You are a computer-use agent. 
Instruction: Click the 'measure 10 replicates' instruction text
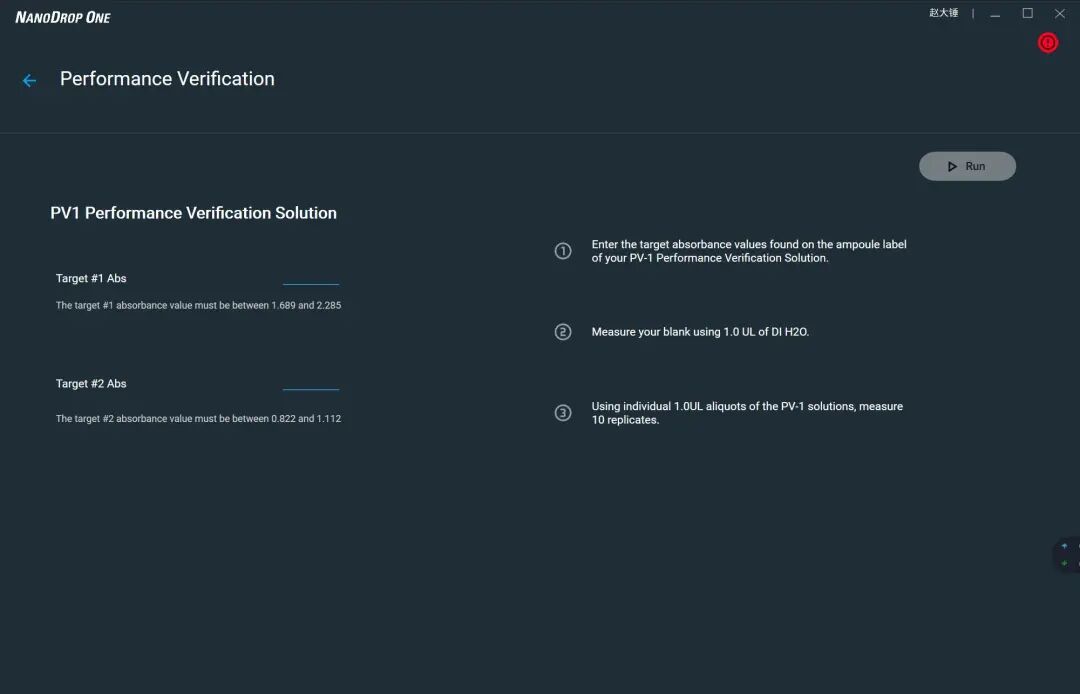pos(747,413)
